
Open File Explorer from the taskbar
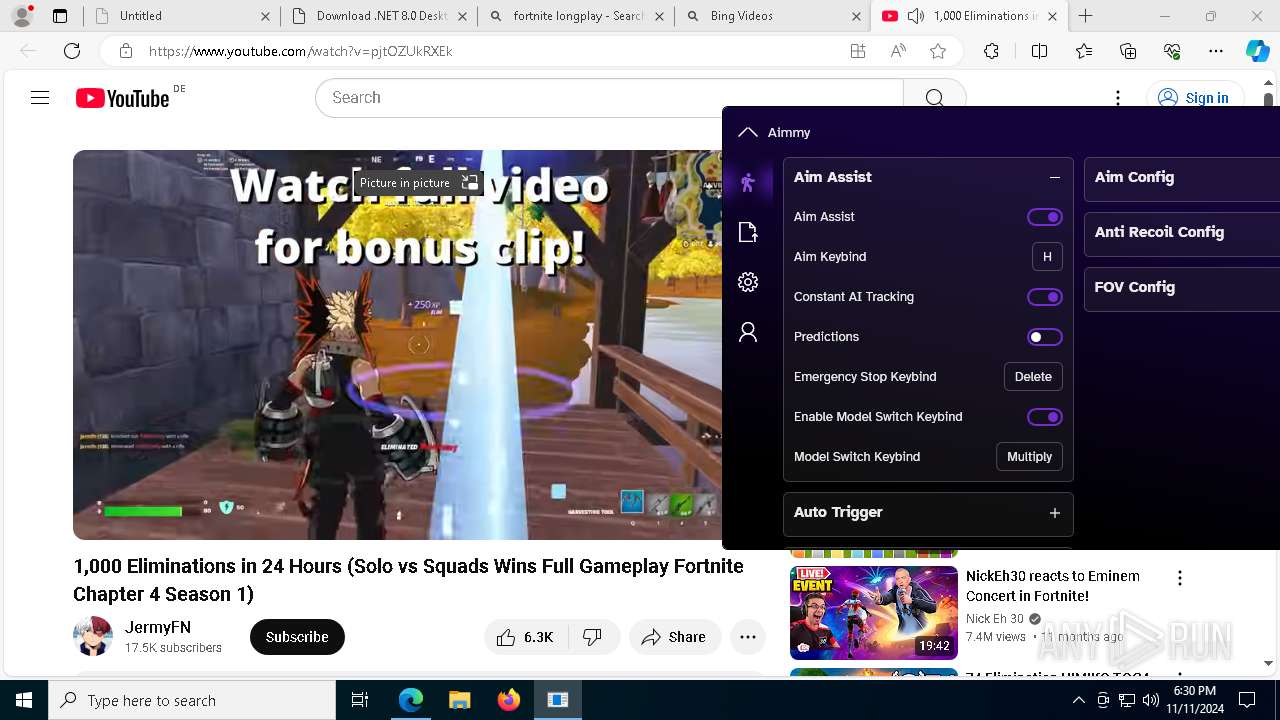459,700
